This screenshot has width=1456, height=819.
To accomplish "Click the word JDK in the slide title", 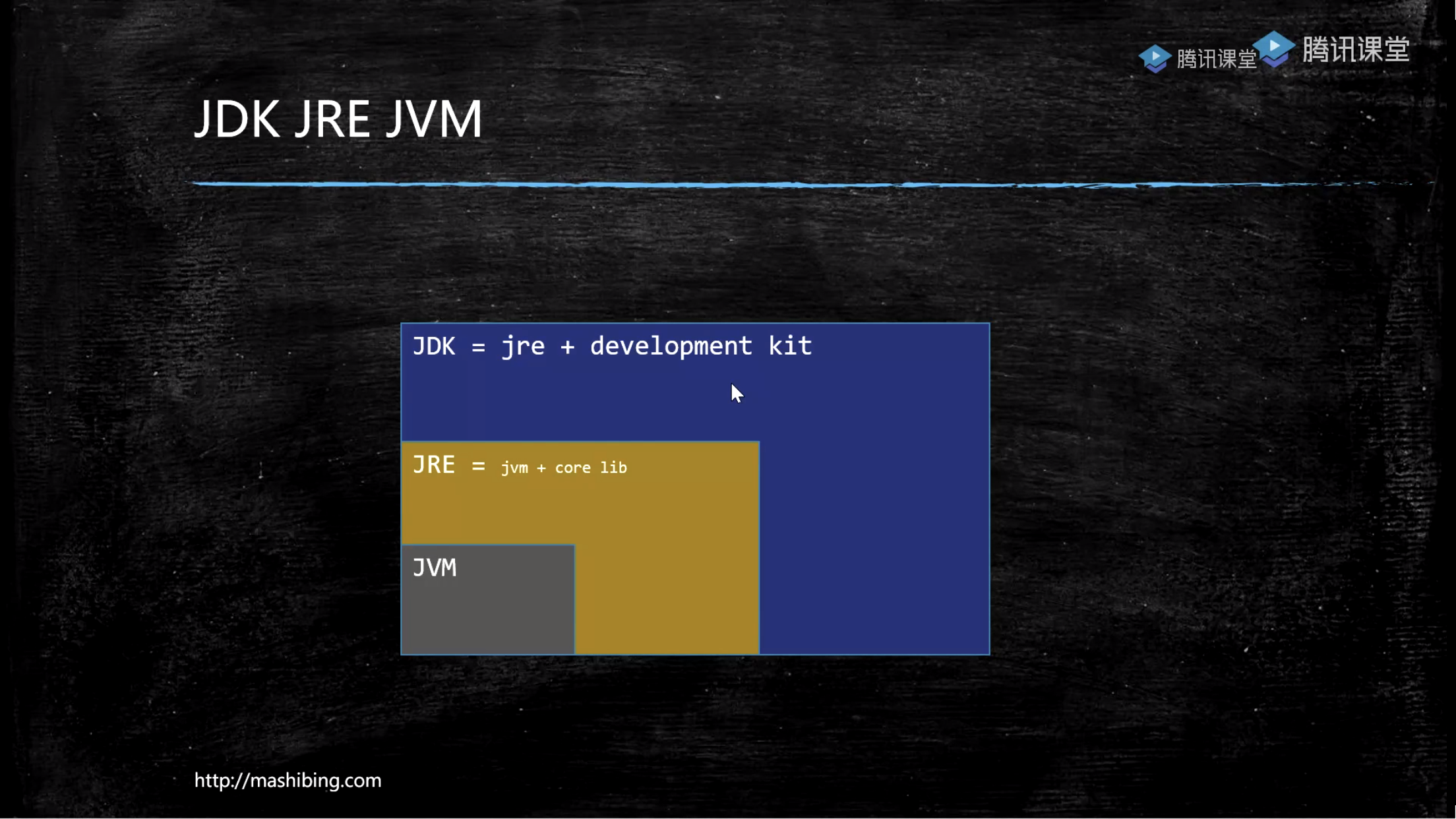I will click(x=237, y=119).
